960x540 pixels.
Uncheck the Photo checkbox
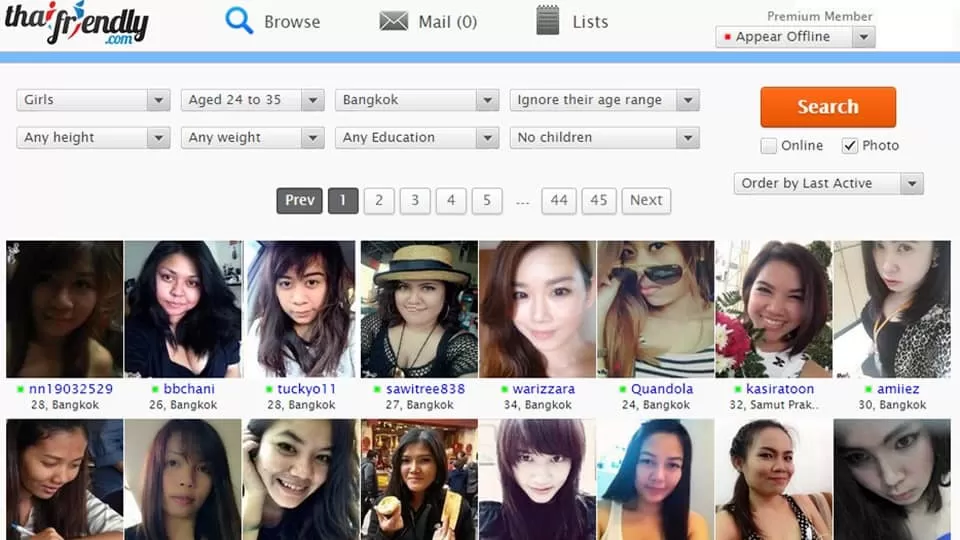pos(850,146)
